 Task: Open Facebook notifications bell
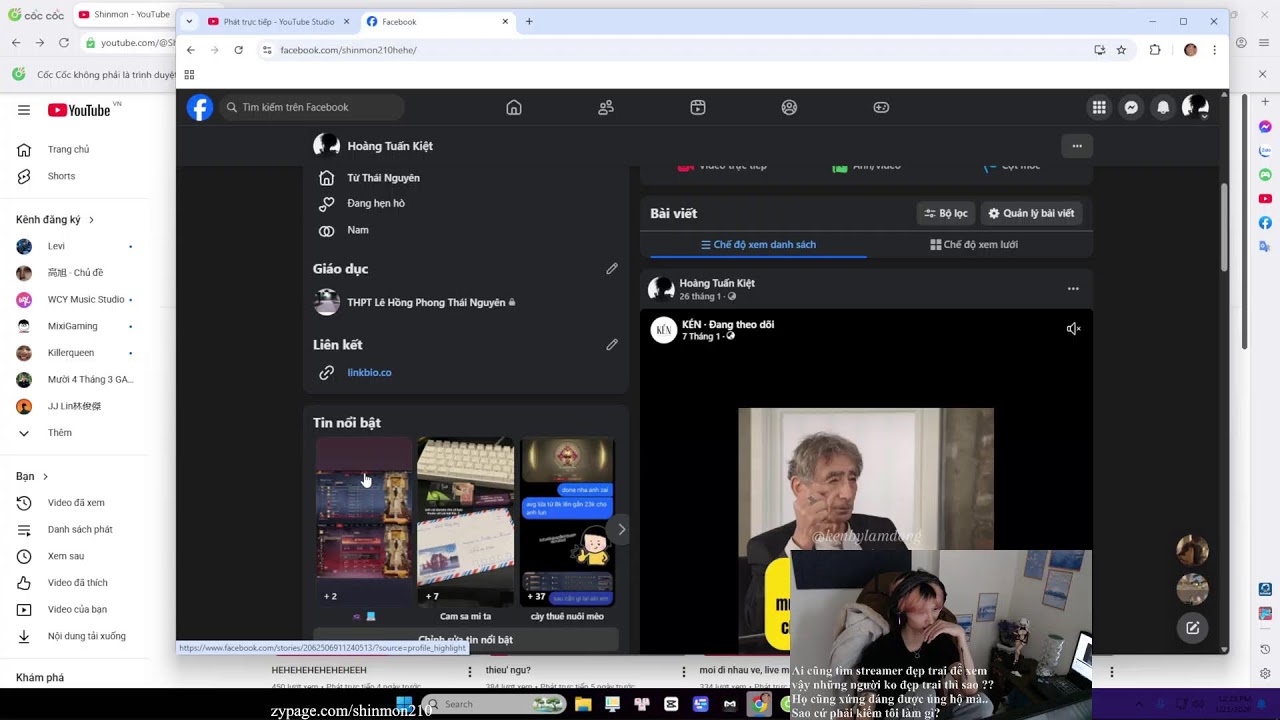click(x=1163, y=107)
